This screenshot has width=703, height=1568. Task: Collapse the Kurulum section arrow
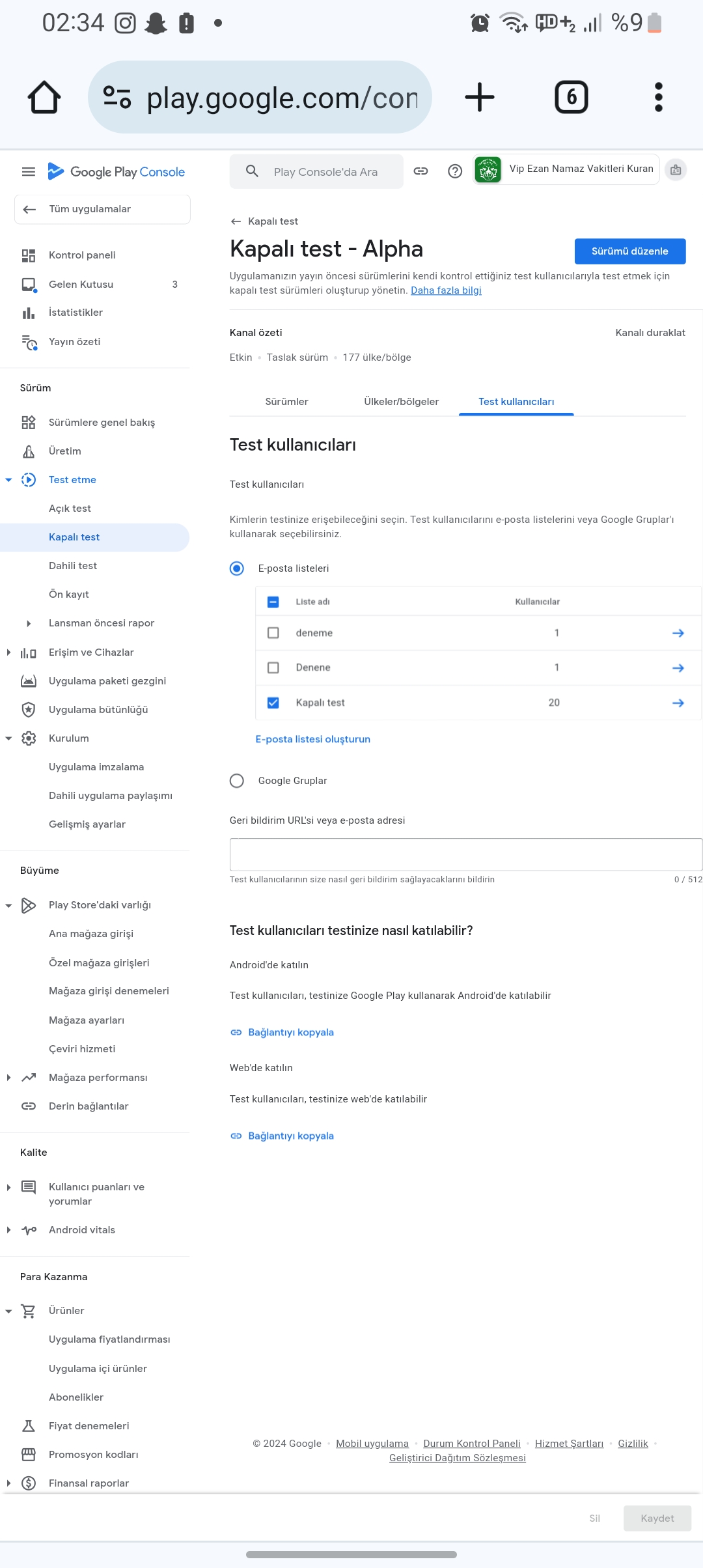pos(8,738)
